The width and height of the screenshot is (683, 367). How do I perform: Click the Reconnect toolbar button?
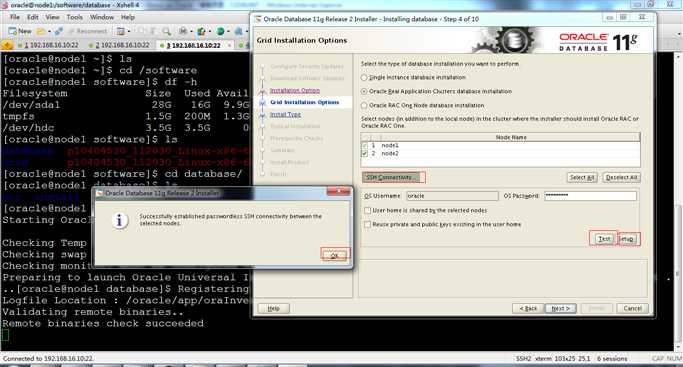(87, 31)
